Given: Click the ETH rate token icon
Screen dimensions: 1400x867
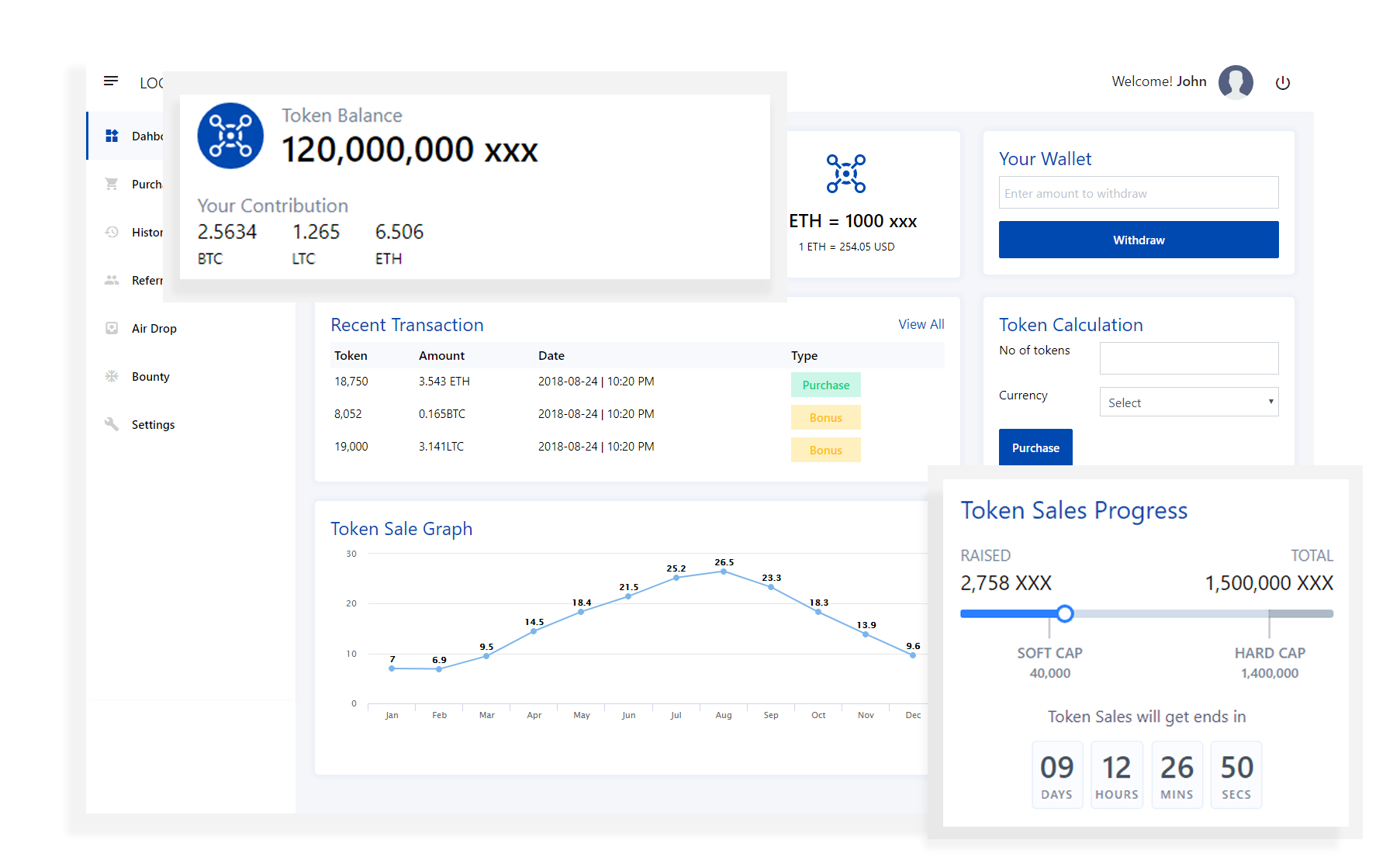Looking at the screenshot, I should pos(845,174).
